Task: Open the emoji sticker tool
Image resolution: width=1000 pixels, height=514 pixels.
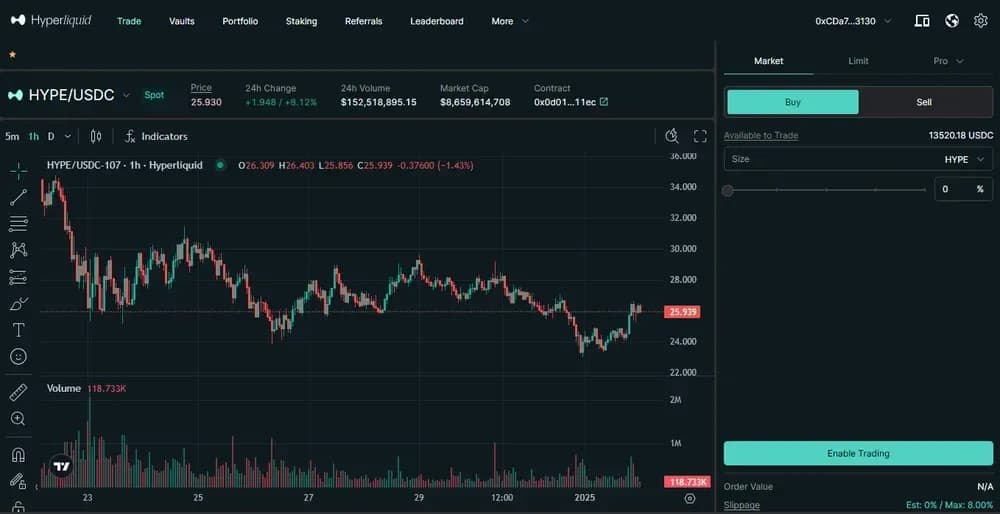Action: pos(18,356)
